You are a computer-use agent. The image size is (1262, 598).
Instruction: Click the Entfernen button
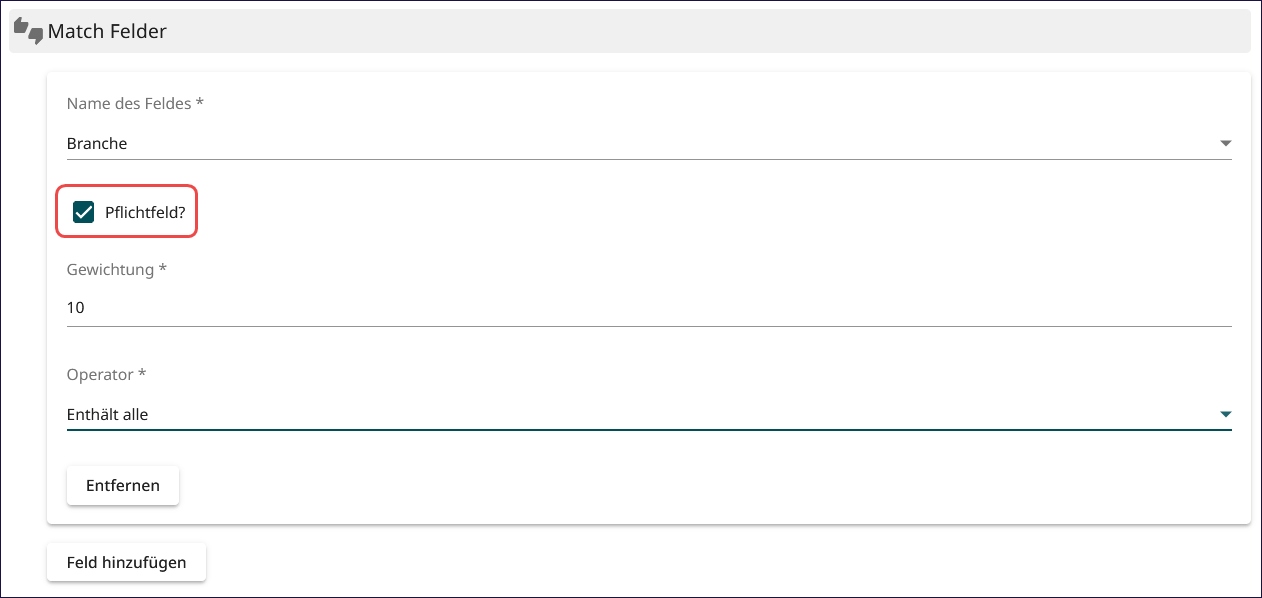click(x=123, y=485)
